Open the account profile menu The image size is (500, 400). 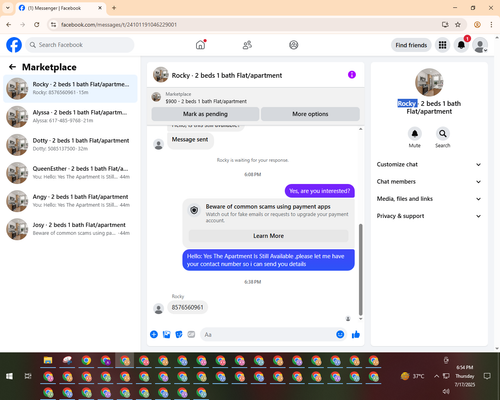[x=480, y=45]
